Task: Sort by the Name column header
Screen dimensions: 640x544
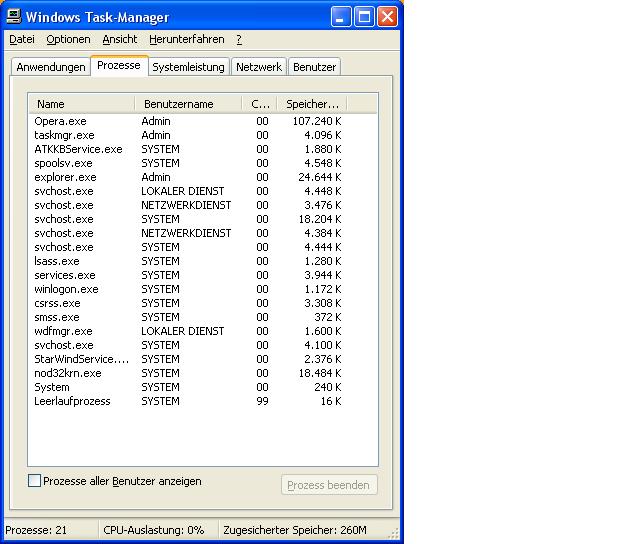Action: click(82, 104)
